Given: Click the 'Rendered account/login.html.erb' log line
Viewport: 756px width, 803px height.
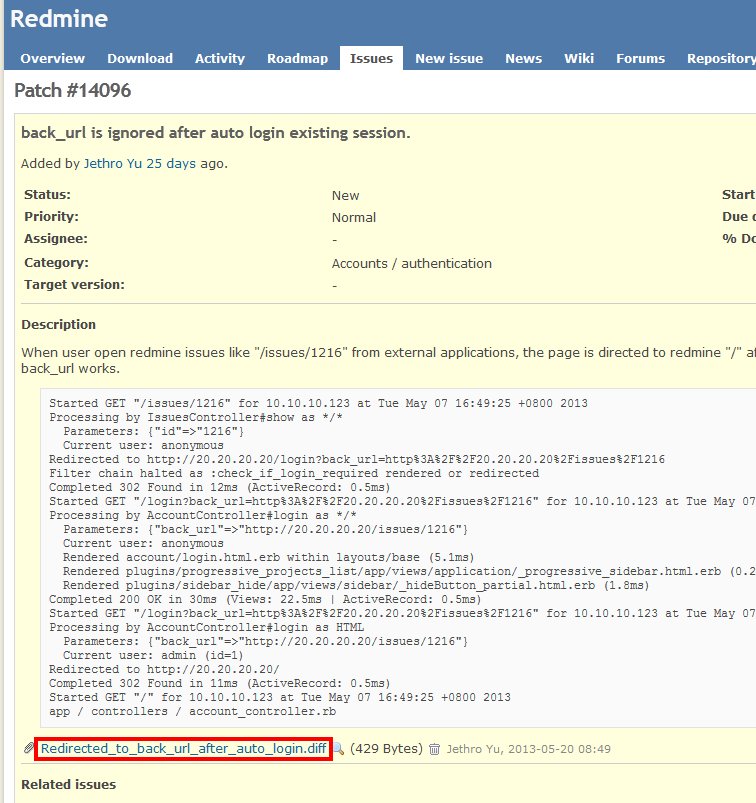Looking at the screenshot, I should coord(269,557).
